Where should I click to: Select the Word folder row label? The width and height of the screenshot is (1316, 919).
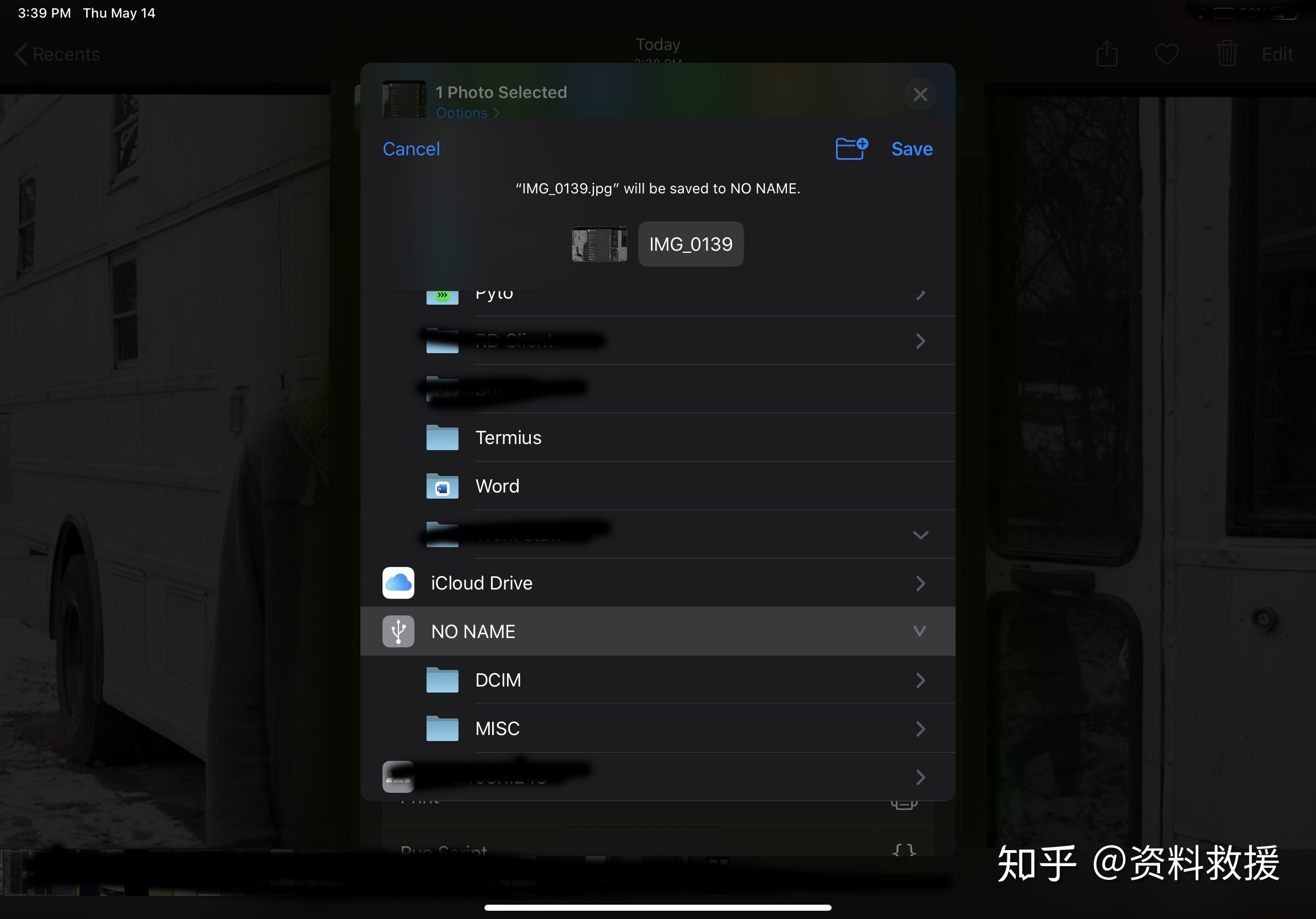(497, 486)
